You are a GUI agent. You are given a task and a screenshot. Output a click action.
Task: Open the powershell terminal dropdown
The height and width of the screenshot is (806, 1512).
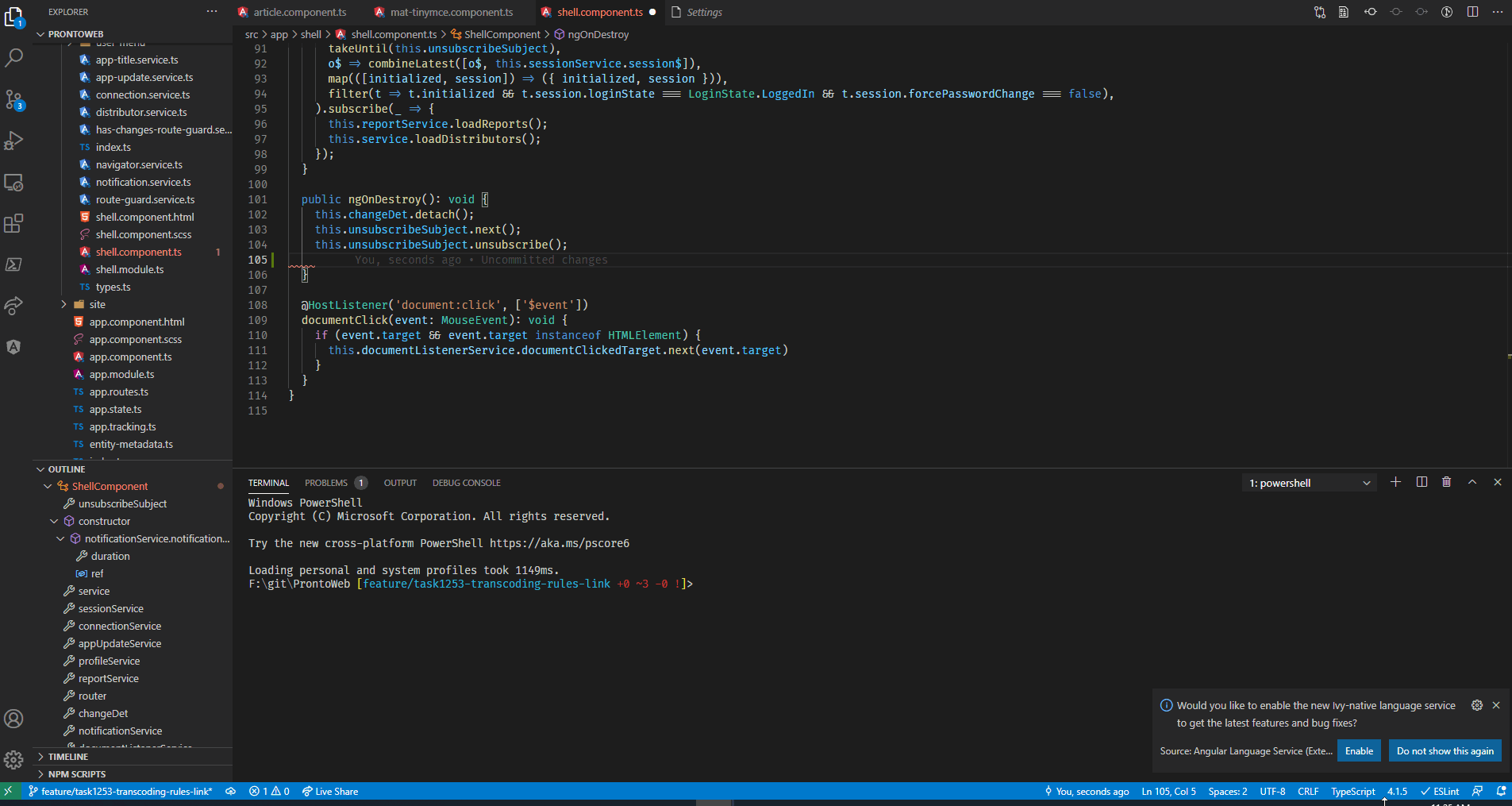[x=1310, y=483]
